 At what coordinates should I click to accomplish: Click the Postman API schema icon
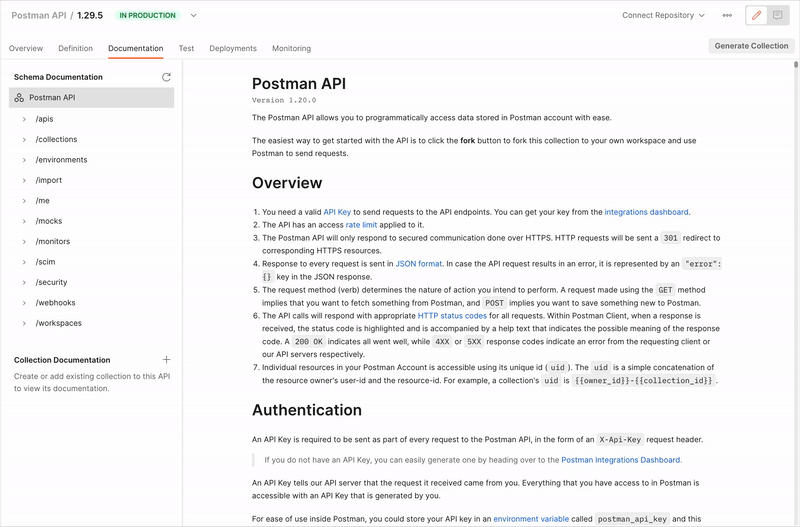19,97
